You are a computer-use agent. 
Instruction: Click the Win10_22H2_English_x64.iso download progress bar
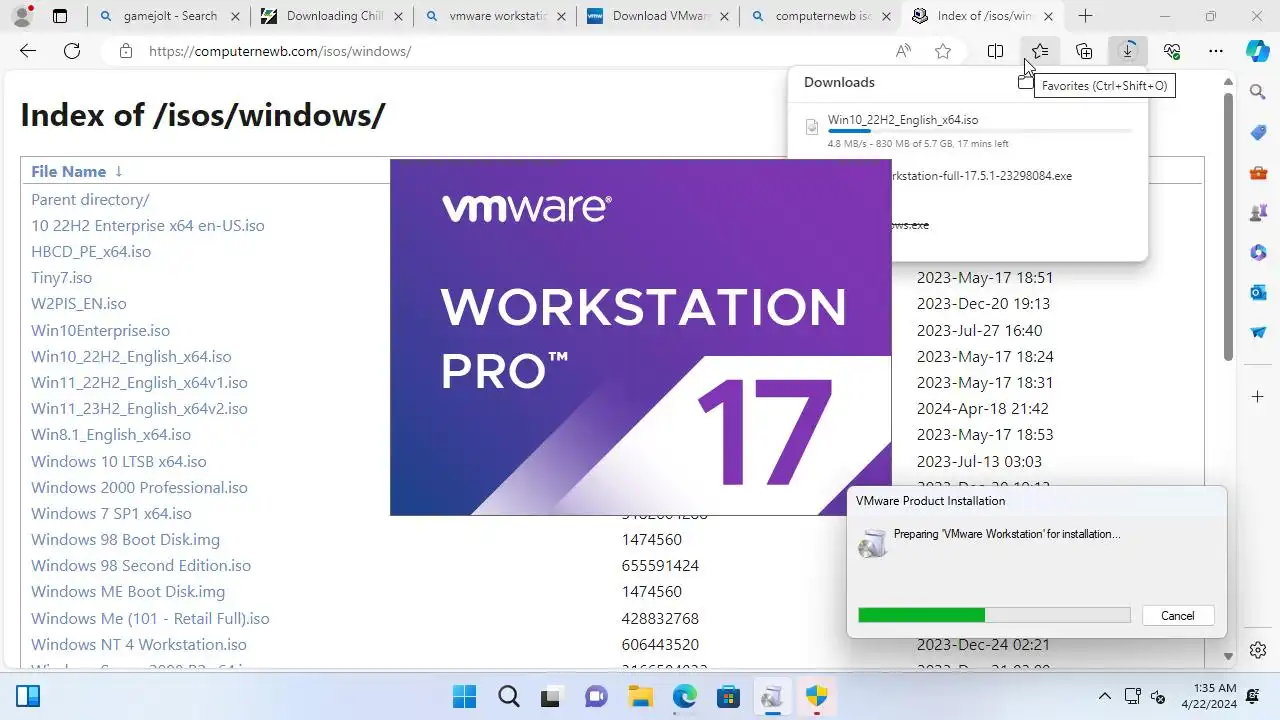coord(980,131)
